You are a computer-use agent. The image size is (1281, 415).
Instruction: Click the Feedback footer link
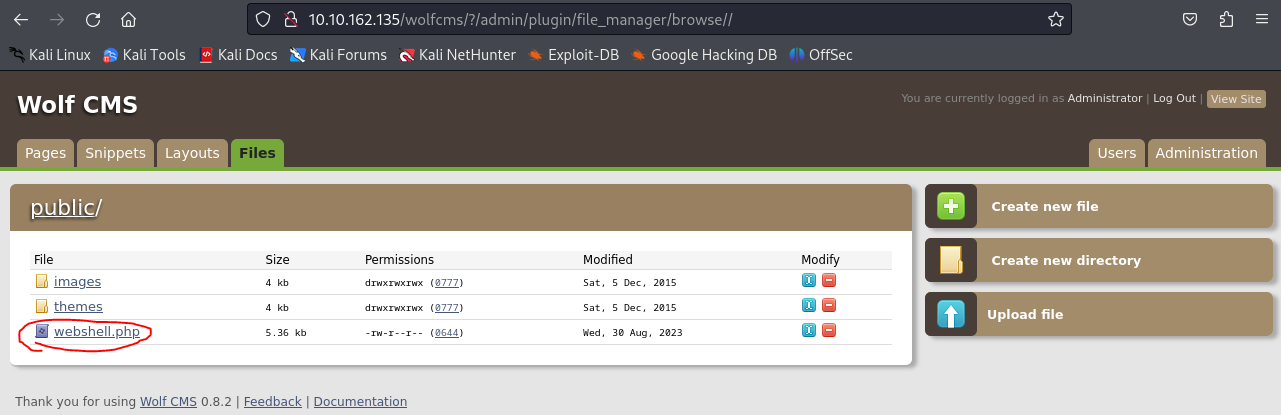pyautogui.click(x=272, y=402)
